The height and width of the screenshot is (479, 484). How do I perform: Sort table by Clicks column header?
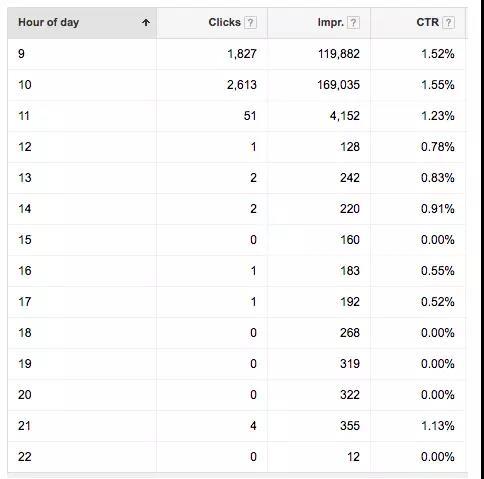tap(224, 22)
